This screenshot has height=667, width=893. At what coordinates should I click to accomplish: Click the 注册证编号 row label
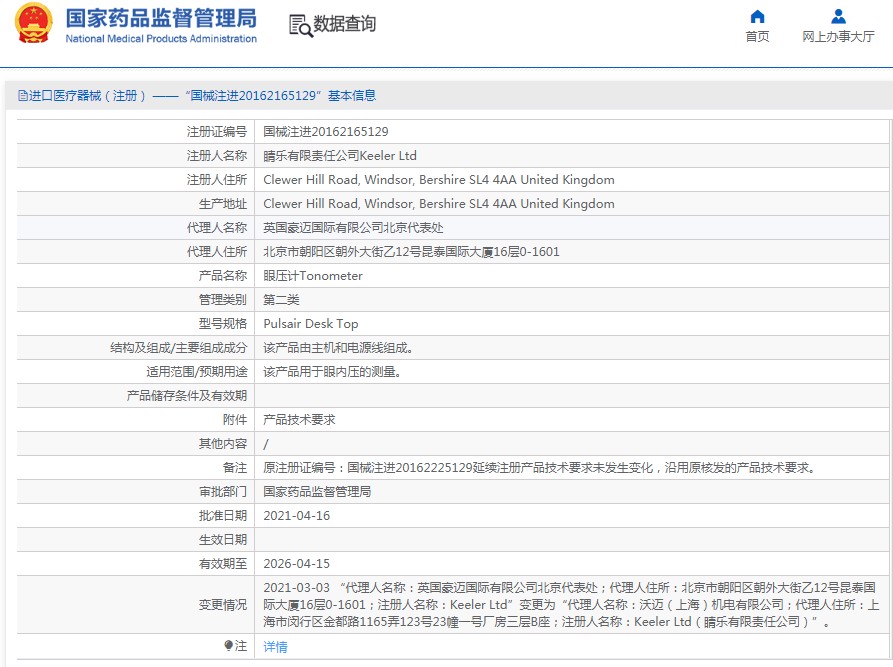[x=217, y=132]
